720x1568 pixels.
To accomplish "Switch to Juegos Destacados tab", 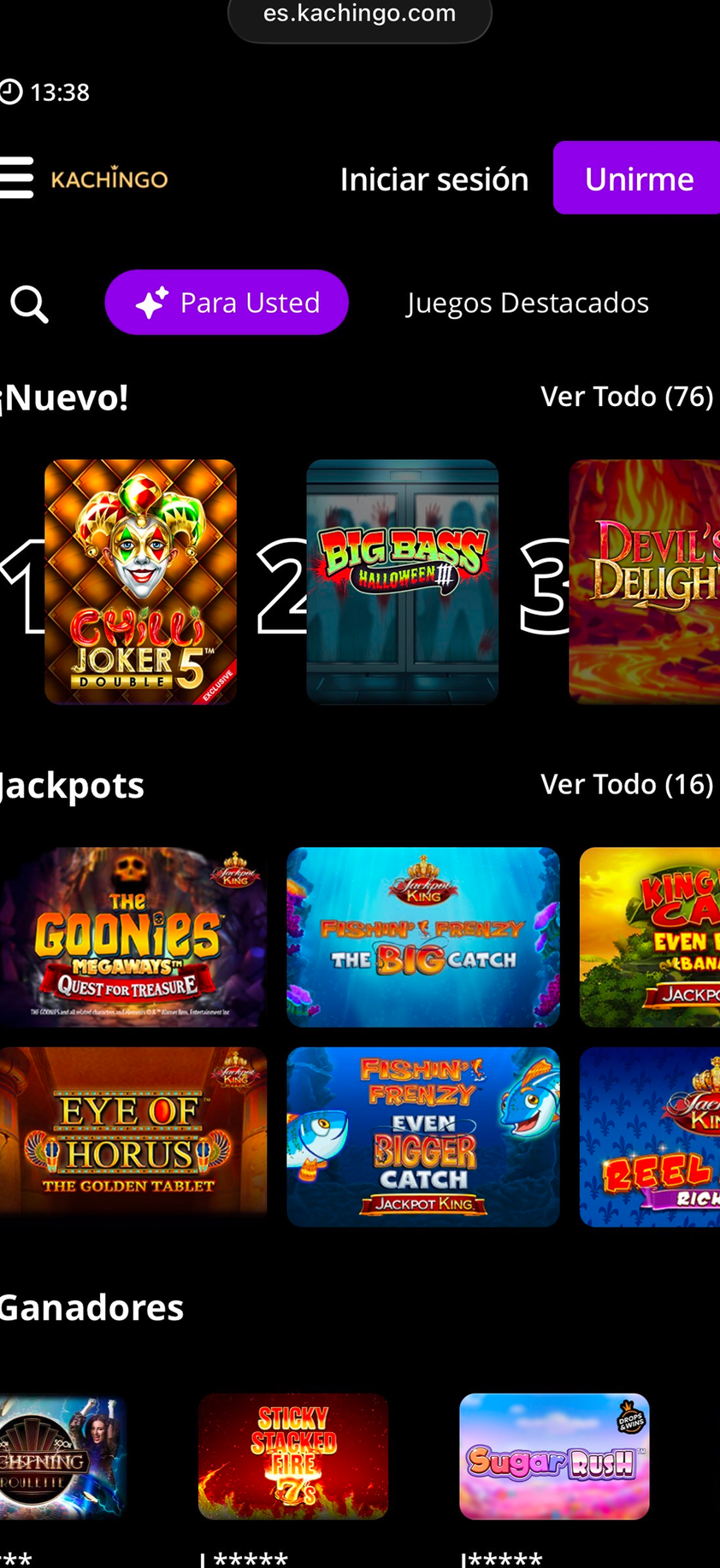I will pos(528,303).
